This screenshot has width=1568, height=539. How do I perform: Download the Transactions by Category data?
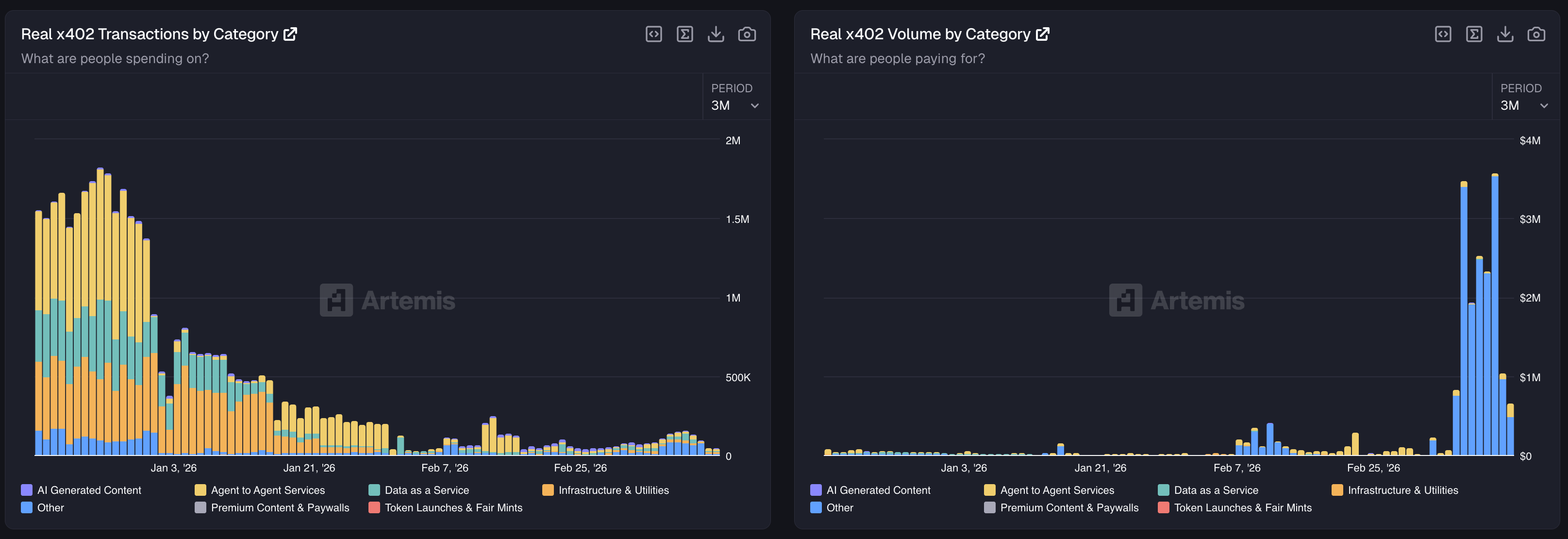pyautogui.click(x=716, y=34)
